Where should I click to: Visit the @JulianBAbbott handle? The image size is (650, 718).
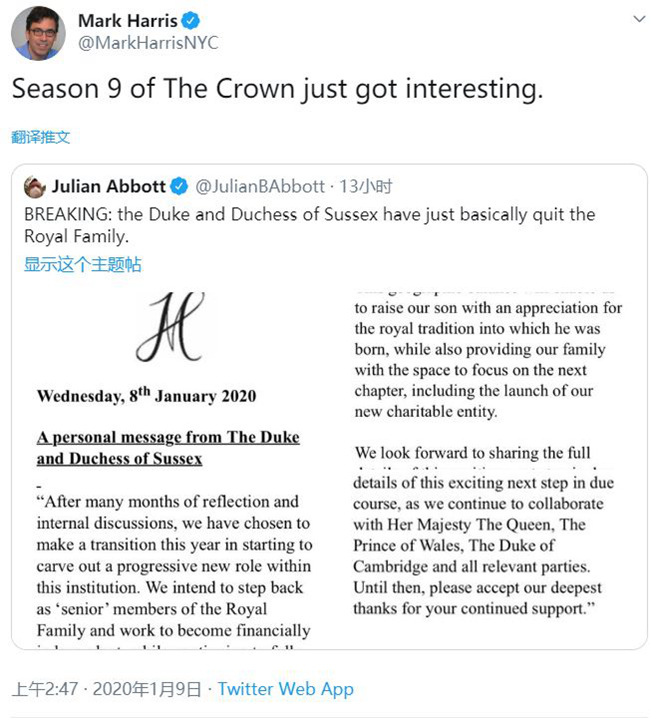[260, 186]
